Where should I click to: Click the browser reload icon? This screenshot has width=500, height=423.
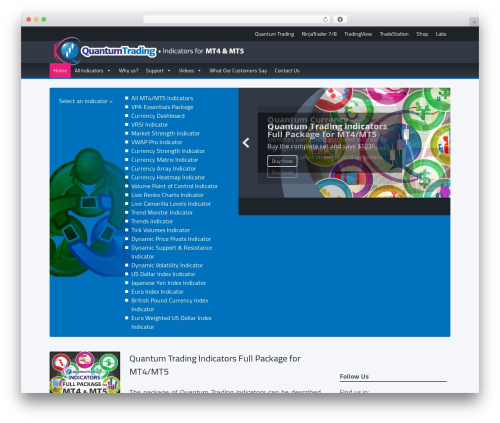click(325, 19)
